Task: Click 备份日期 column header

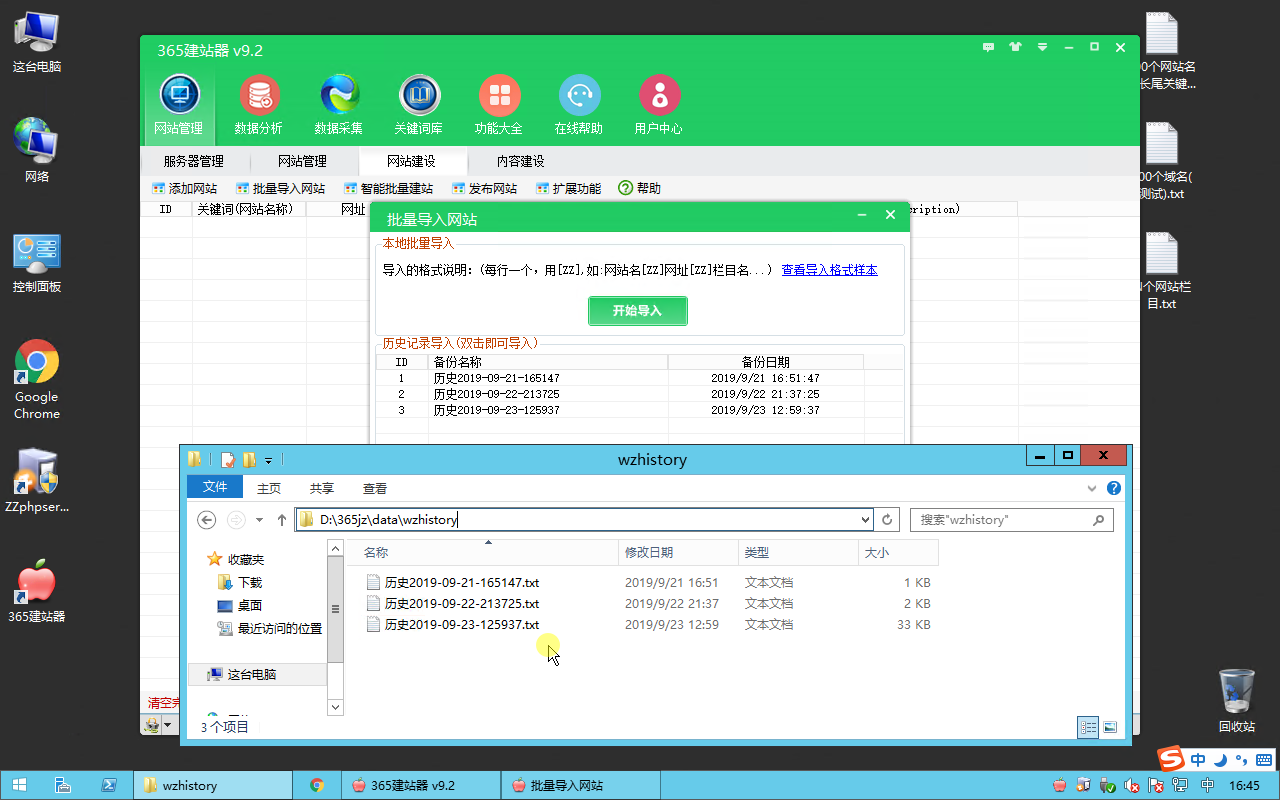Action: 765,362
